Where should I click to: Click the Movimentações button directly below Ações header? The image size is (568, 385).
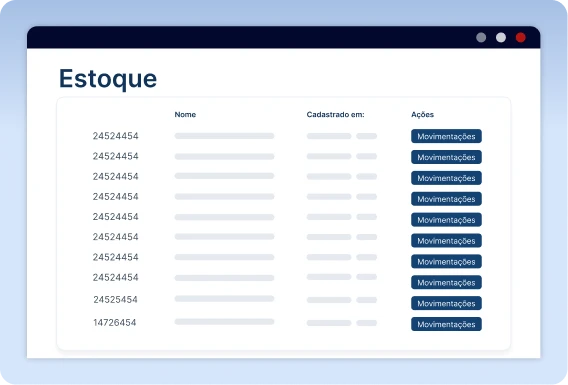pyautogui.click(x=446, y=136)
